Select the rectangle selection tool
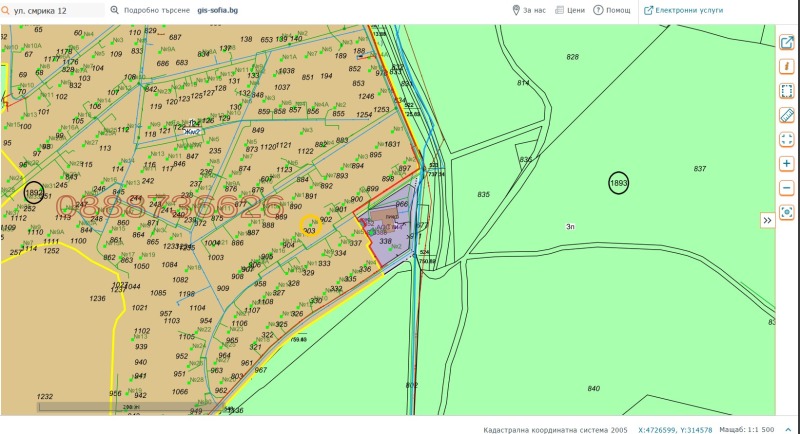The height and width of the screenshot is (434, 800). point(786,91)
